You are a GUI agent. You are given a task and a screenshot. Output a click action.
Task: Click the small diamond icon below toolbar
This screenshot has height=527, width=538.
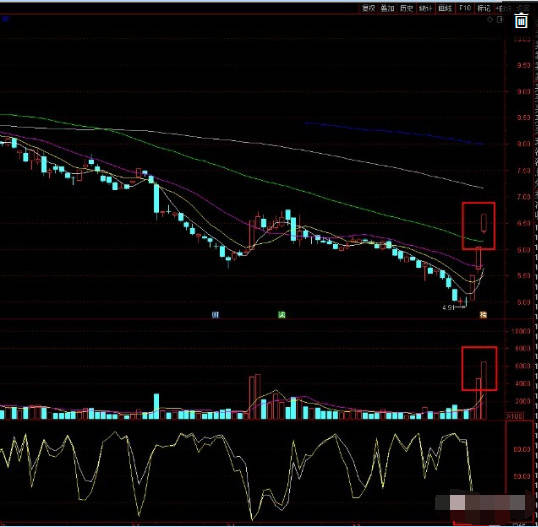[x=490, y=20]
